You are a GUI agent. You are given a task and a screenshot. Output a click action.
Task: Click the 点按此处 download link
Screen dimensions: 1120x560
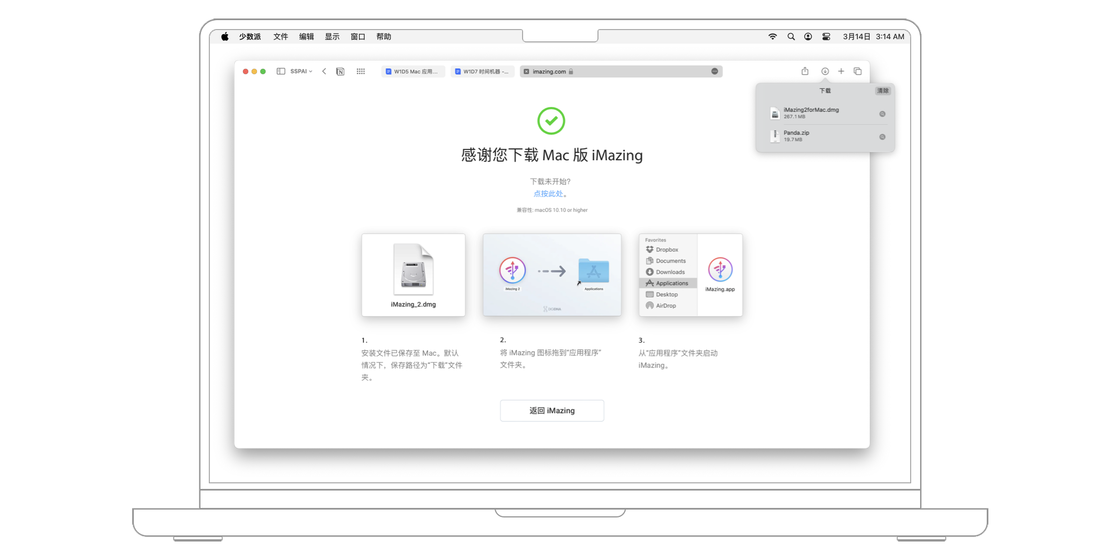551,194
